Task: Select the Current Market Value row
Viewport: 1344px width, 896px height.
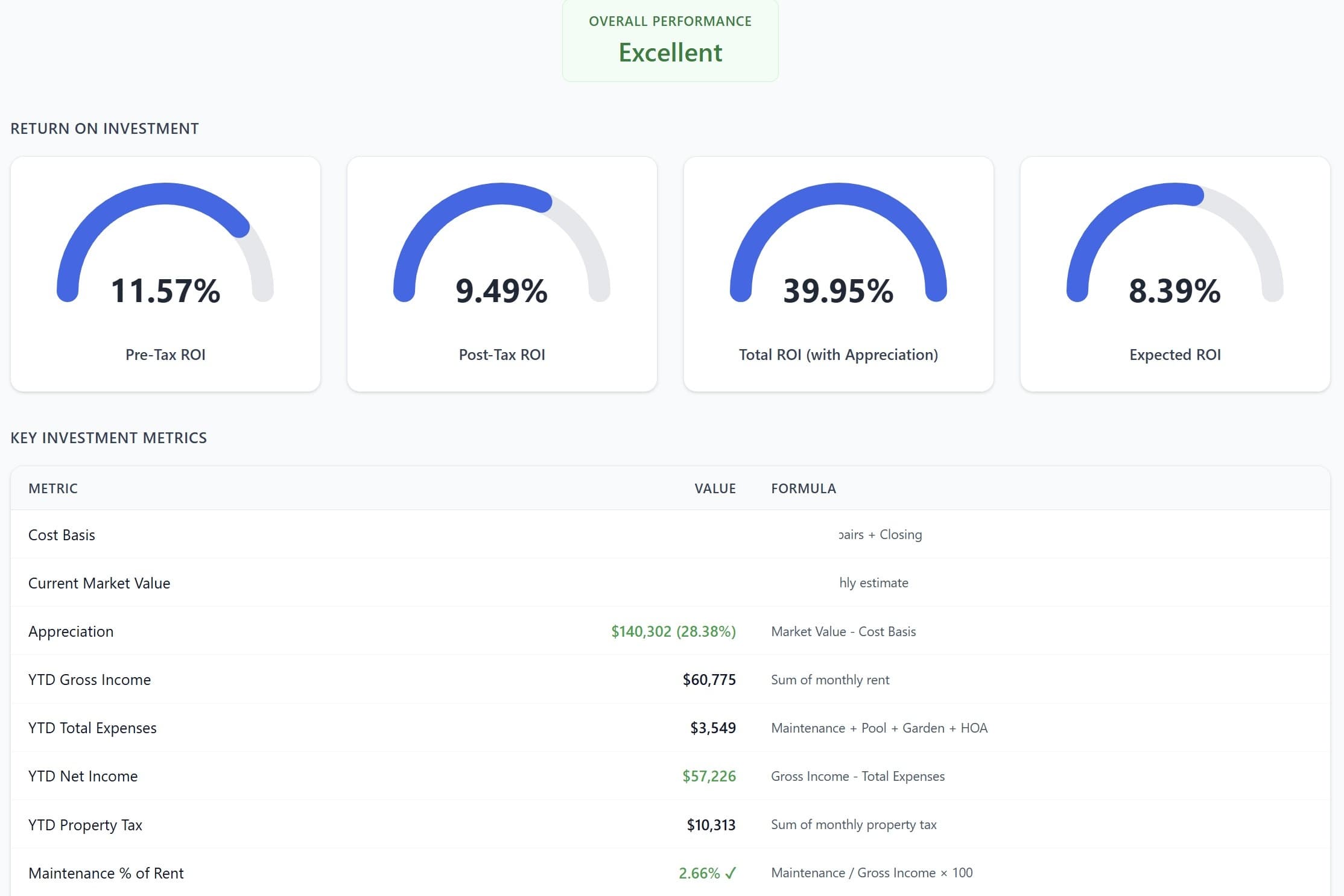Action: (x=99, y=583)
